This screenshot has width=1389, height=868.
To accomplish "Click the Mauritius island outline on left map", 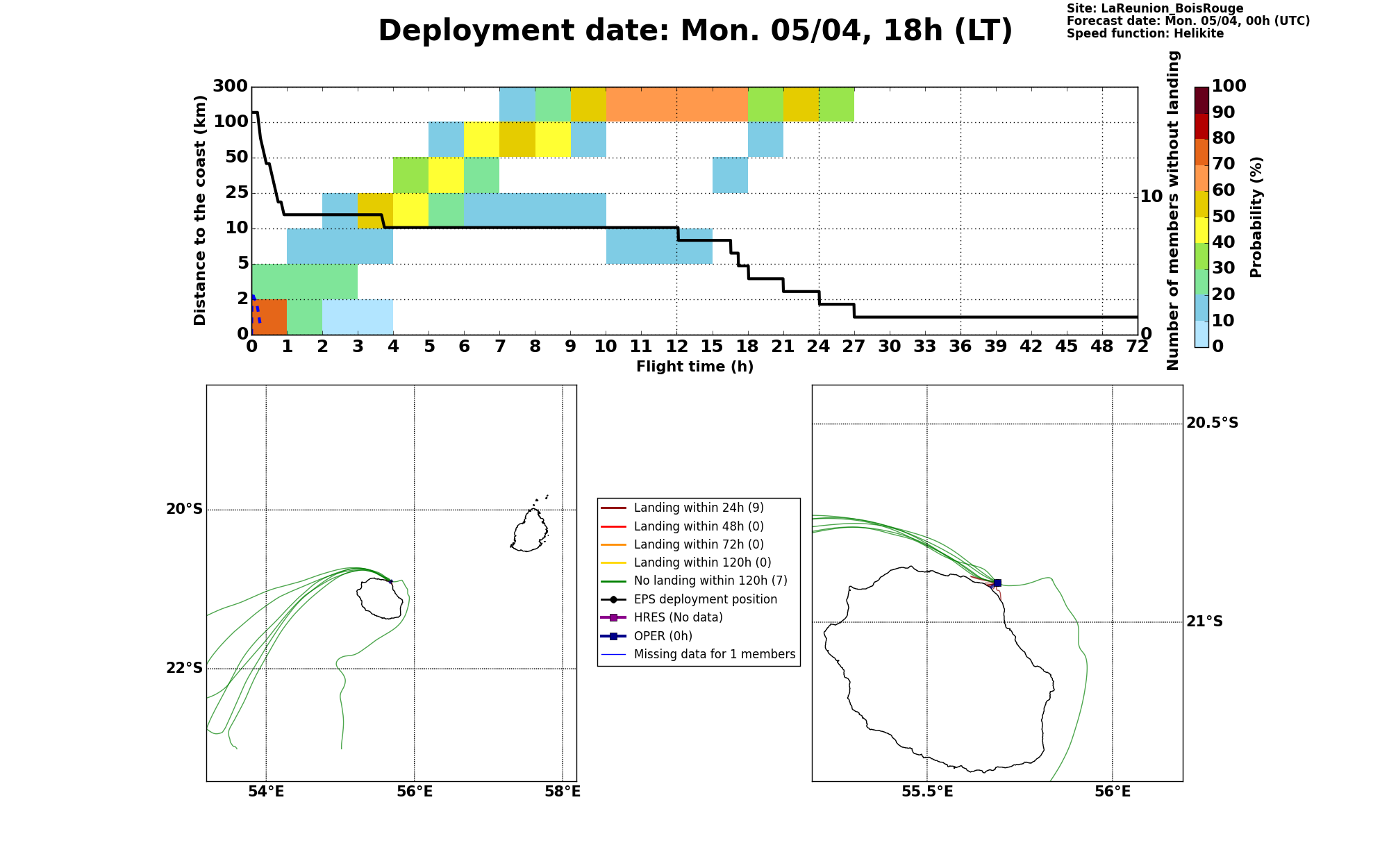I will 529,531.
